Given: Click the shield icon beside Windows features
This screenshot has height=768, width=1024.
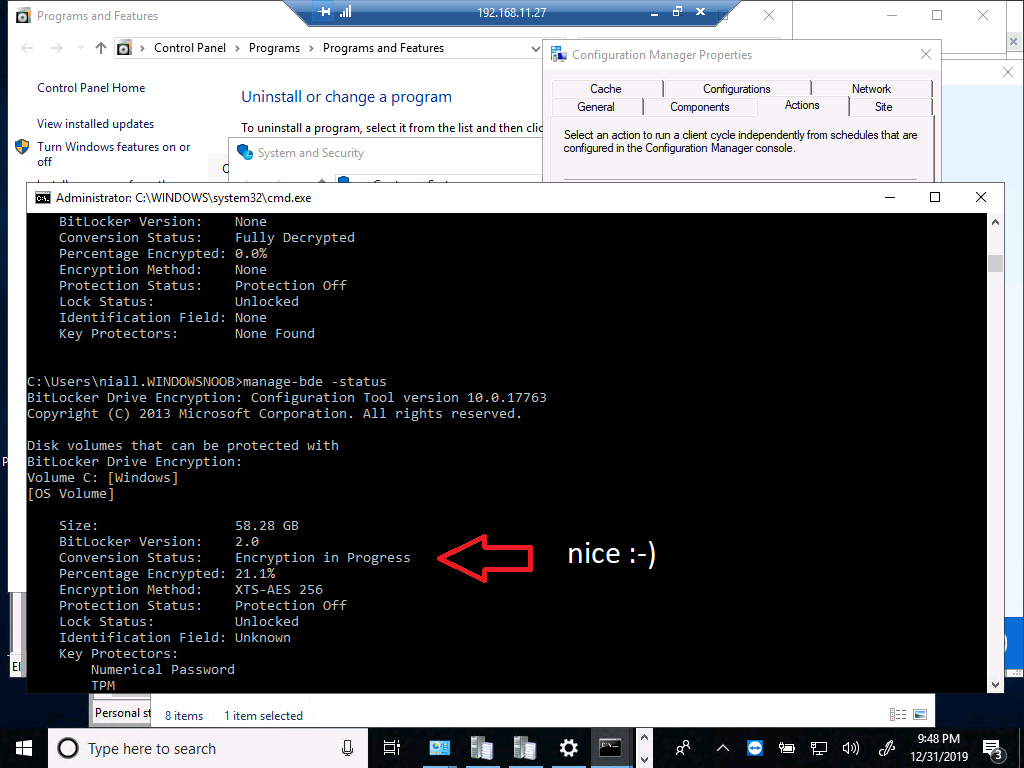Looking at the screenshot, I should 22,147.
